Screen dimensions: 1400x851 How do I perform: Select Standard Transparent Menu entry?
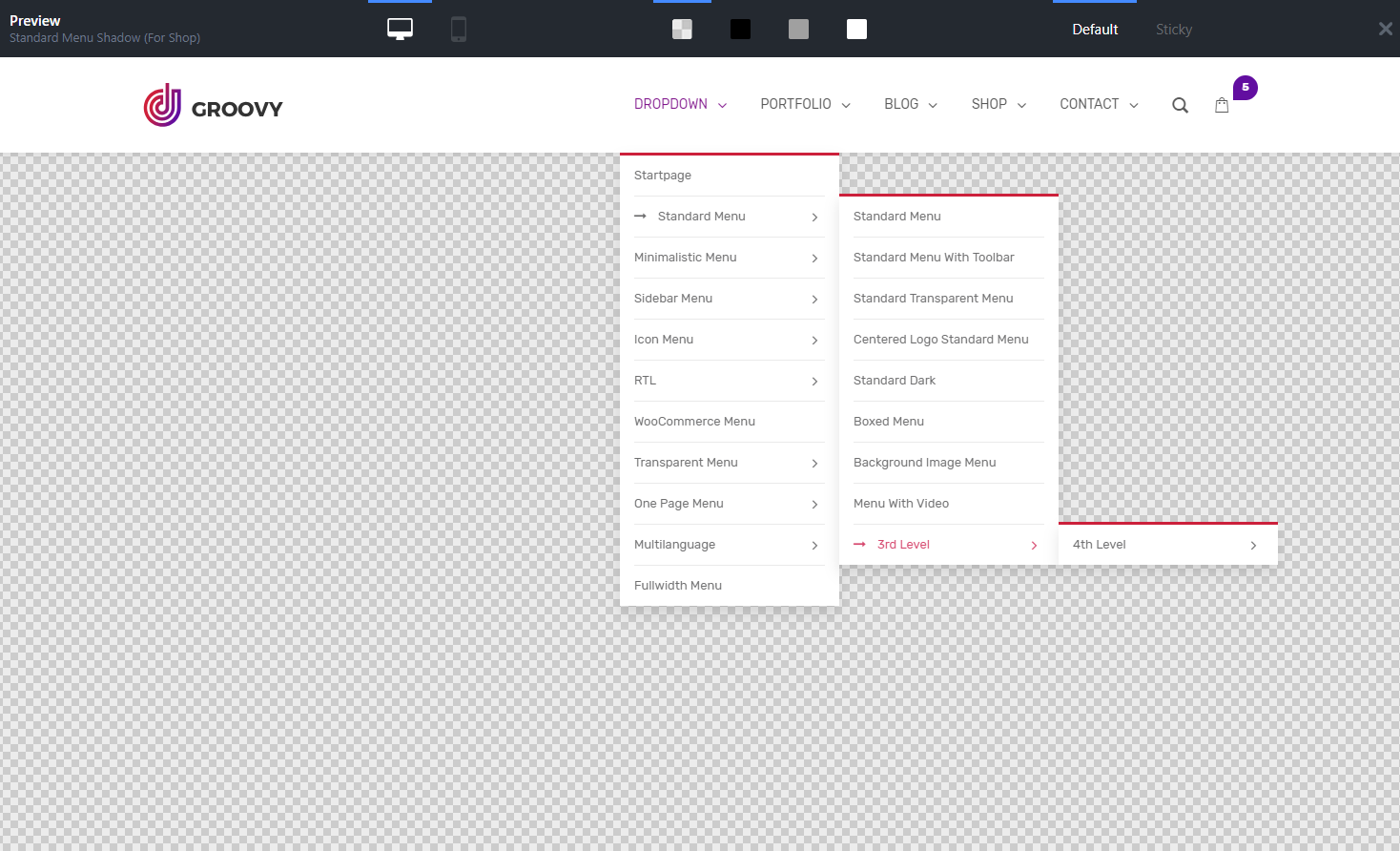click(933, 299)
